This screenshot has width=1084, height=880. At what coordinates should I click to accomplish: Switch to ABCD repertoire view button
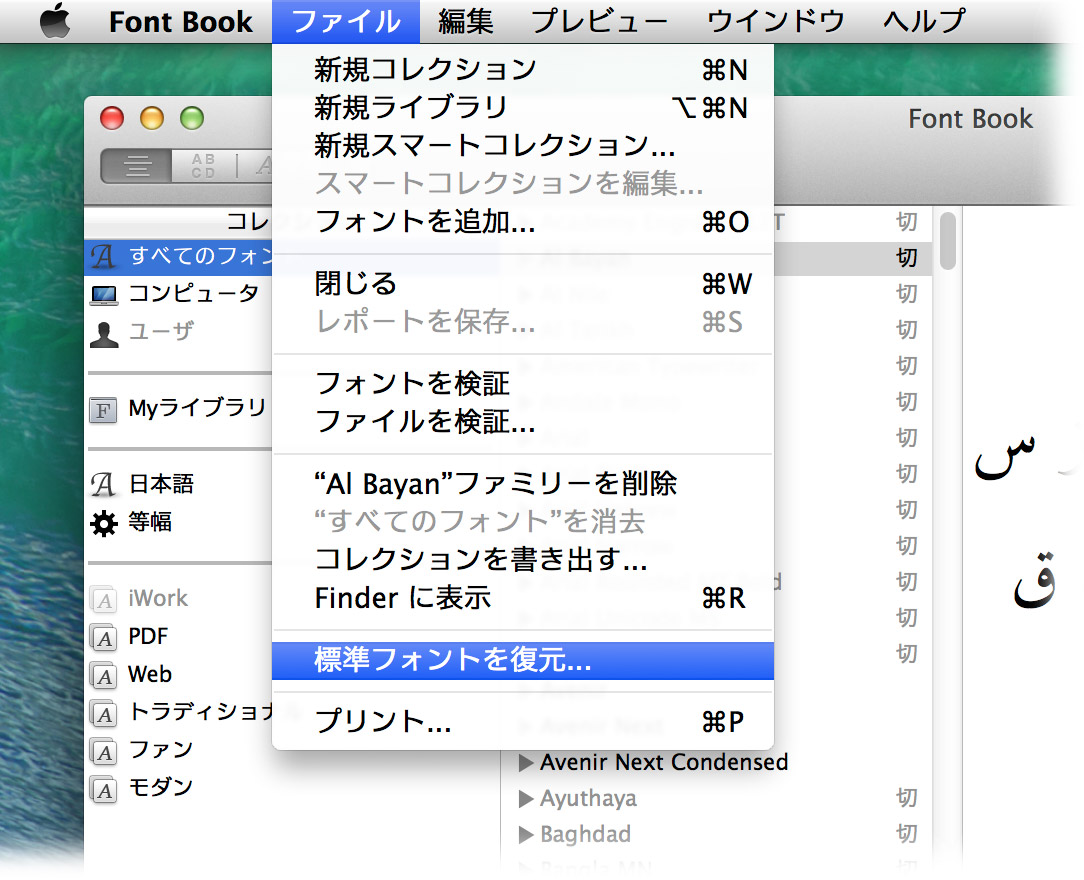coord(203,166)
